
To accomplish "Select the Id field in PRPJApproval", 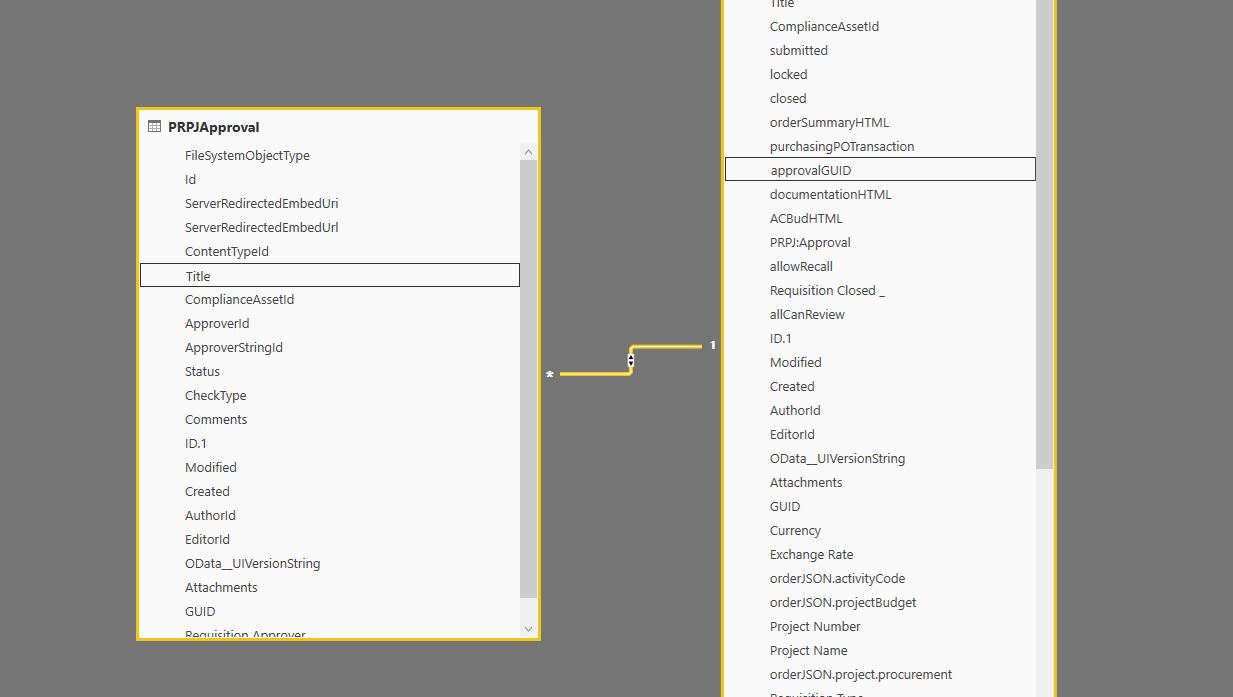I will click(190, 179).
